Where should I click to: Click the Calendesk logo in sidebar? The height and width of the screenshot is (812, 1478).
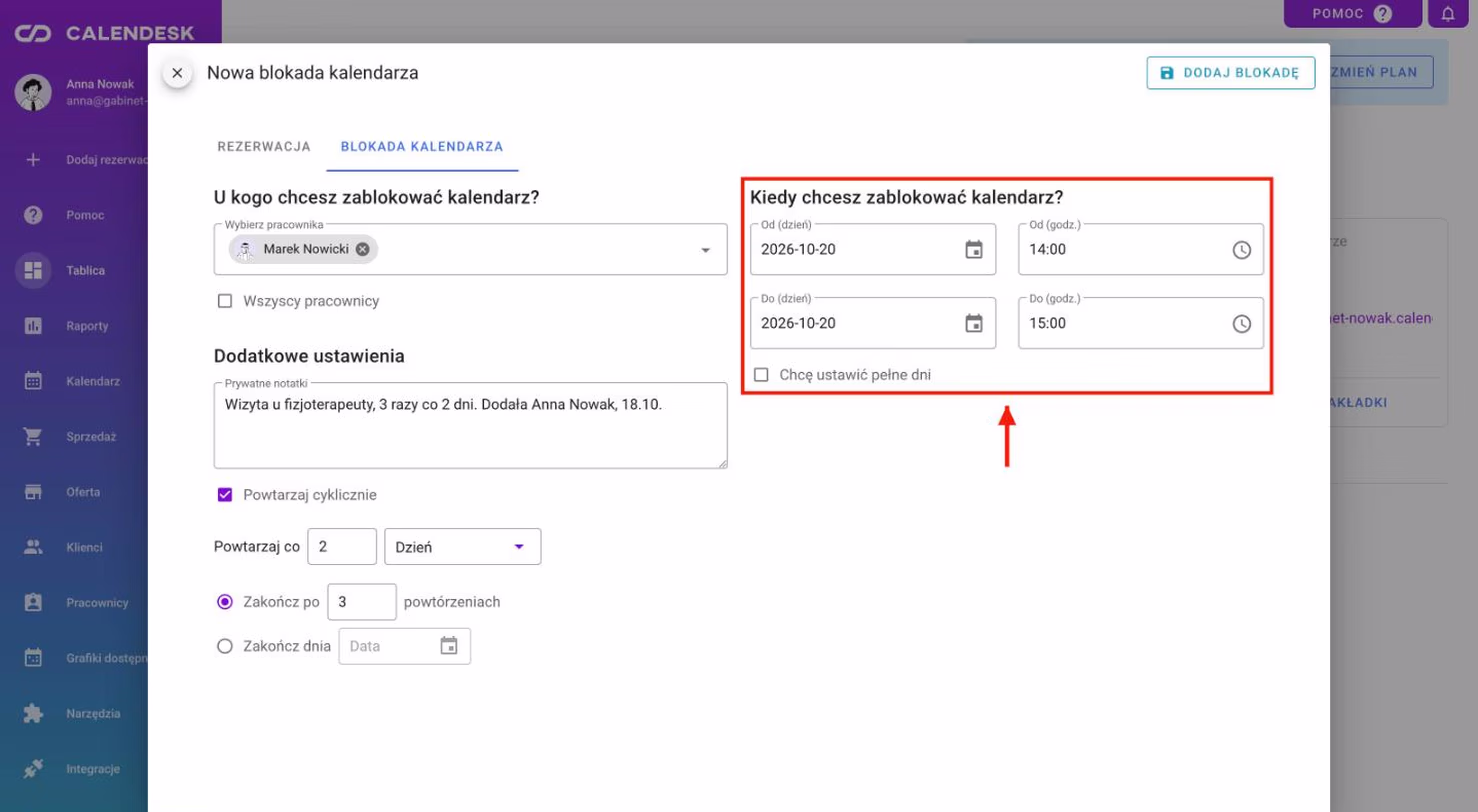click(104, 34)
